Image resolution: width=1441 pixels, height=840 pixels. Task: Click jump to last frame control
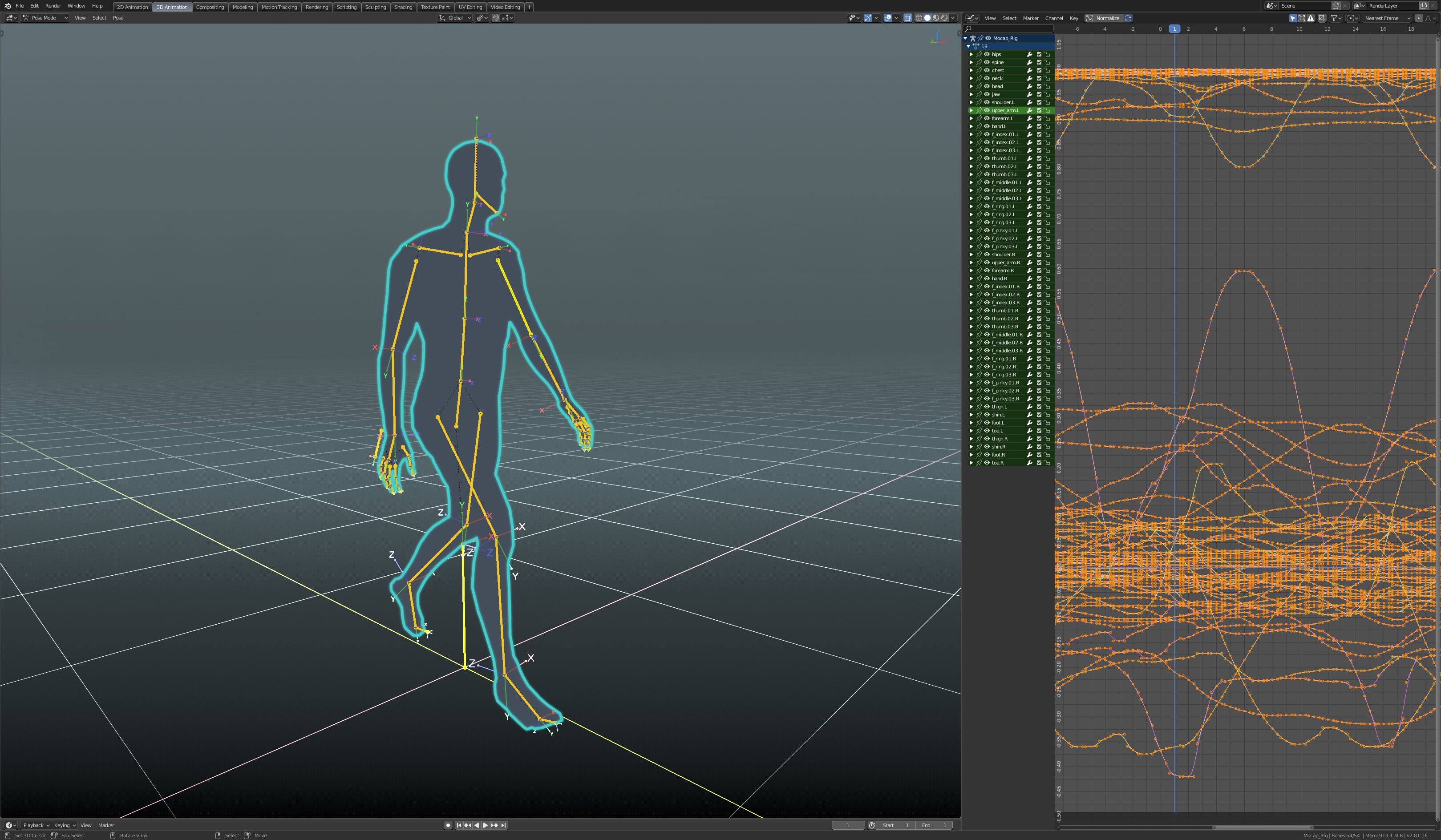pyautogui.click(x=504, y=825)
